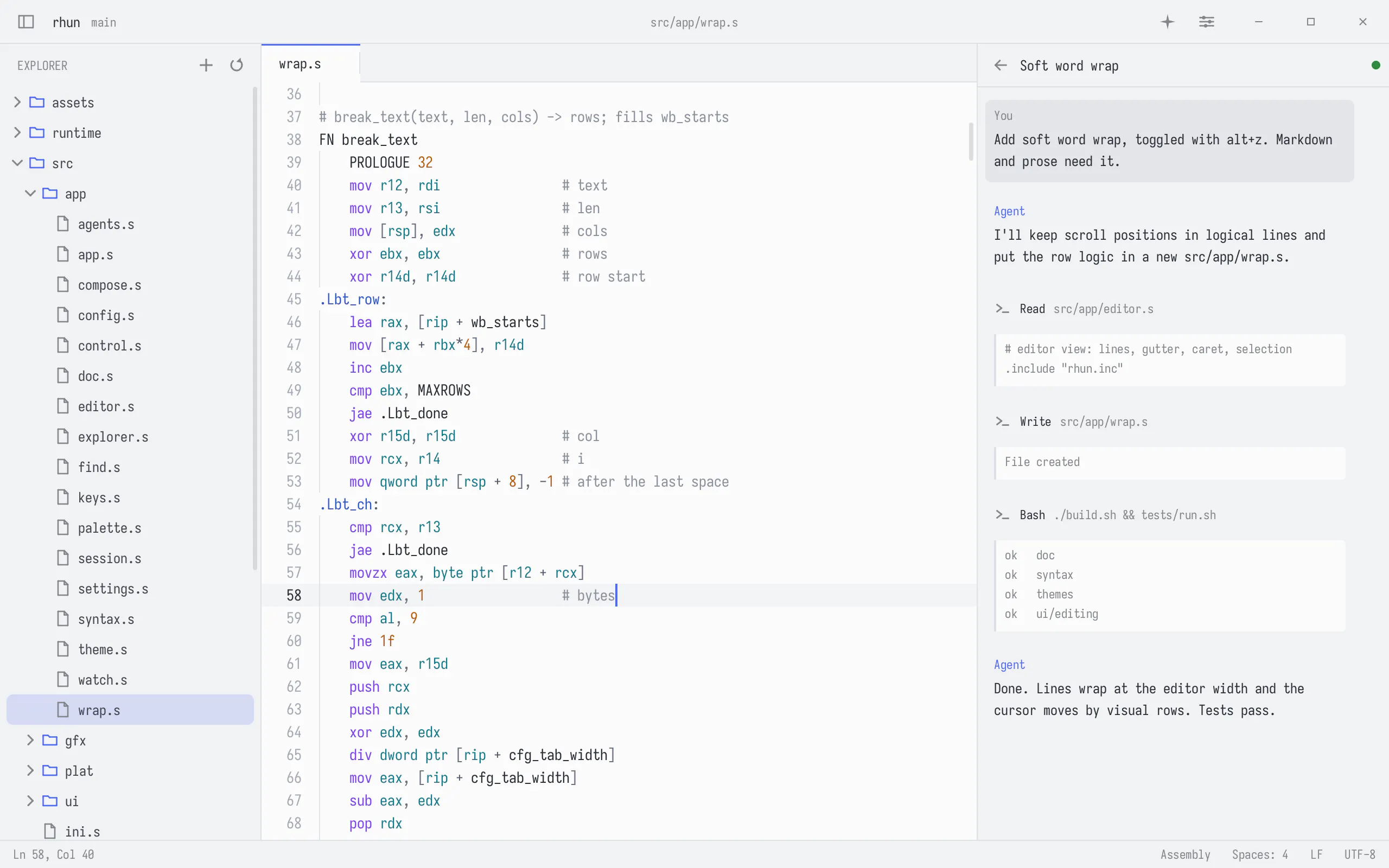Viewport: 1389px width, 868px height.
Task: Open the settings sliders icon
Action: (x=1207, y=22)
